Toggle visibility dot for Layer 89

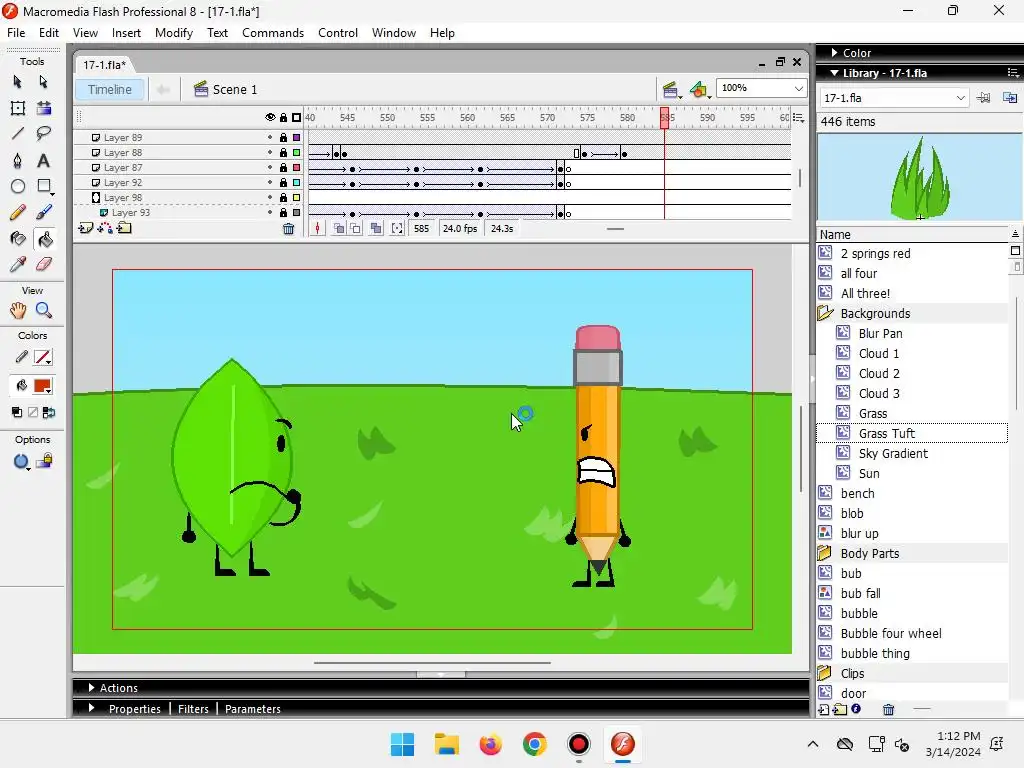coord(270,137)
